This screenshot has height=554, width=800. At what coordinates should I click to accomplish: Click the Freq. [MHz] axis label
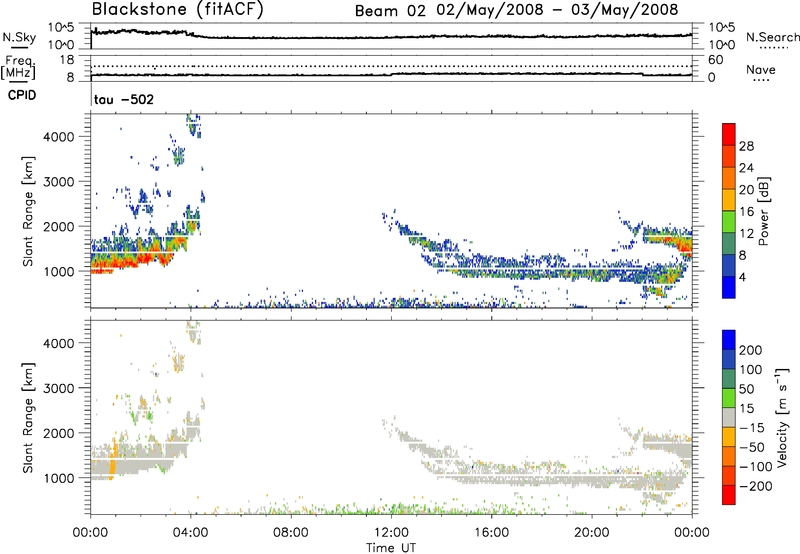click(18, 66)
